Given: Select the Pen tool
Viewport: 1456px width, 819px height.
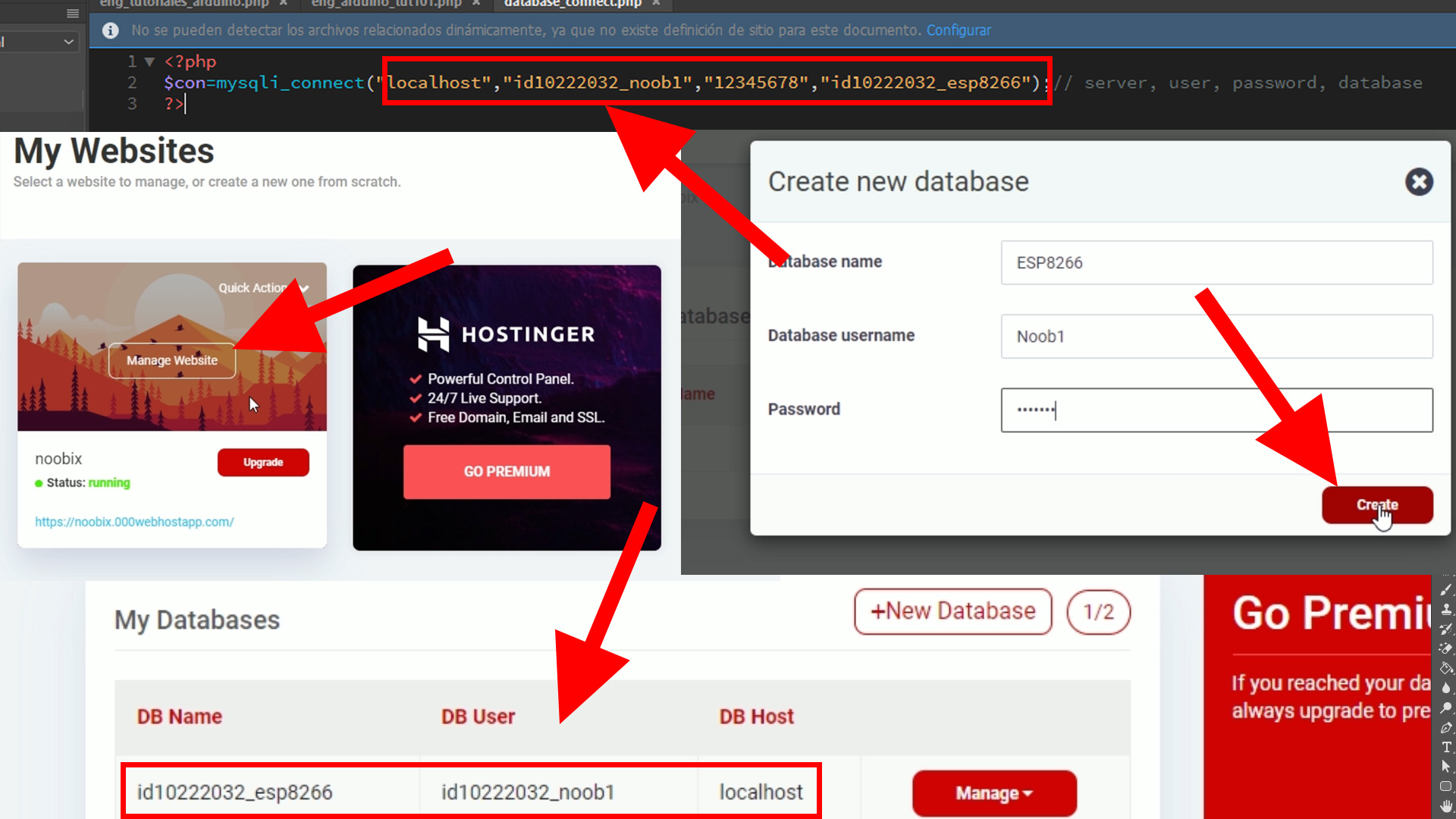Looking at the screenshot, I should click(x=1446, y=727).
